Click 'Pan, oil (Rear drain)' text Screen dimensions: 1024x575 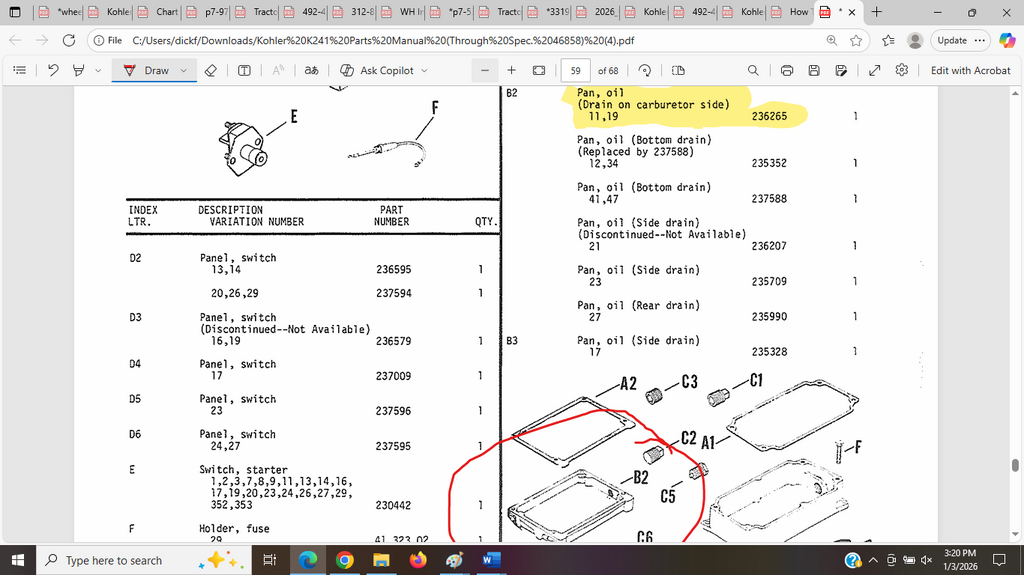click(x=638, y=305)
